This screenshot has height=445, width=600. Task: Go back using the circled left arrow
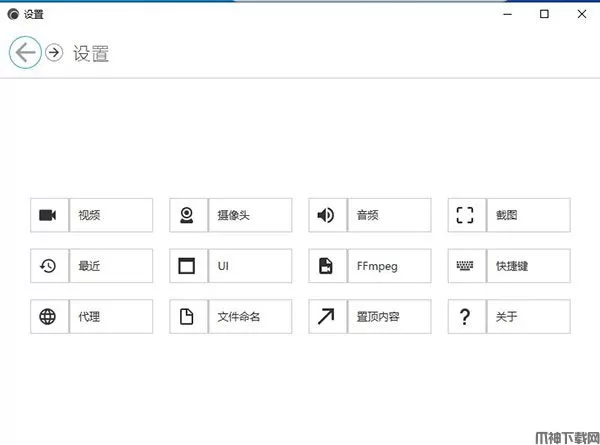(25, 53)
